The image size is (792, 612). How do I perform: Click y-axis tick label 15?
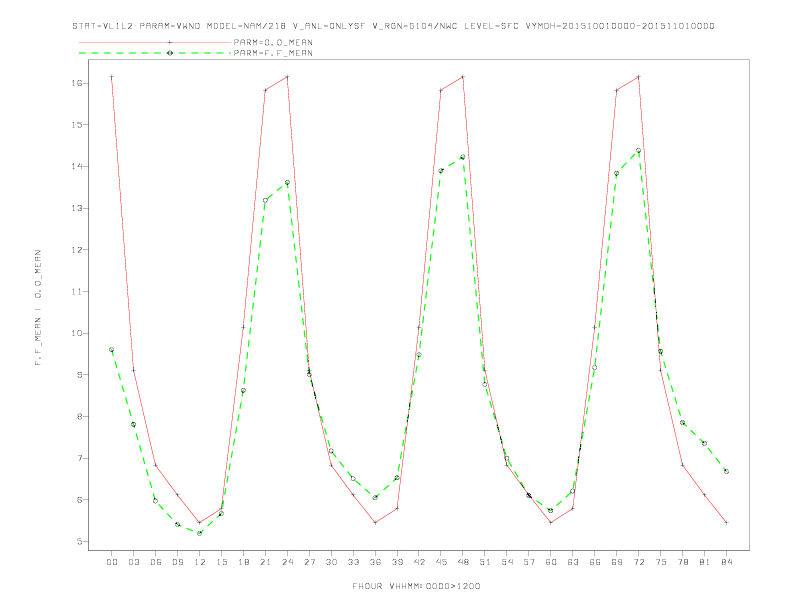77,125
